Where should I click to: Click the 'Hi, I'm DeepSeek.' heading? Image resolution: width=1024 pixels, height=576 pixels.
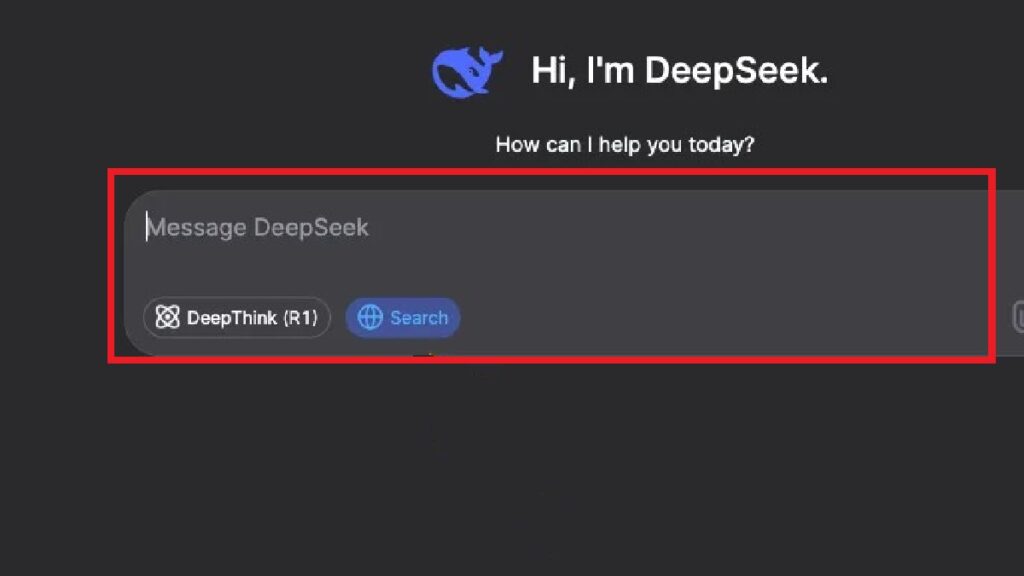point(679,71)
